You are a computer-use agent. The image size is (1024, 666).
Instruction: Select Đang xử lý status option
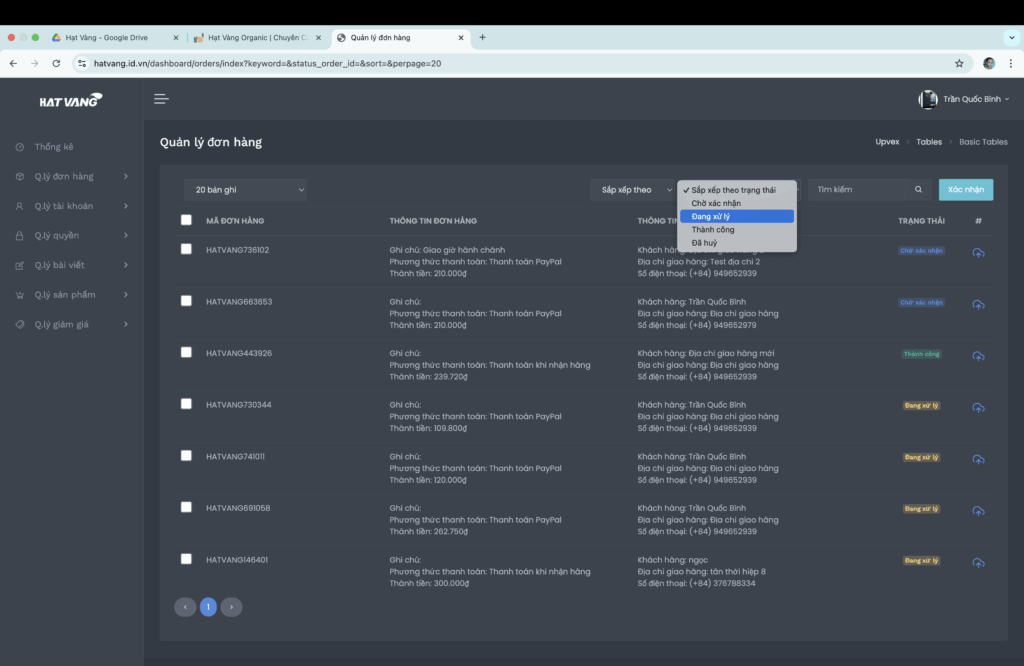[737, 216]
